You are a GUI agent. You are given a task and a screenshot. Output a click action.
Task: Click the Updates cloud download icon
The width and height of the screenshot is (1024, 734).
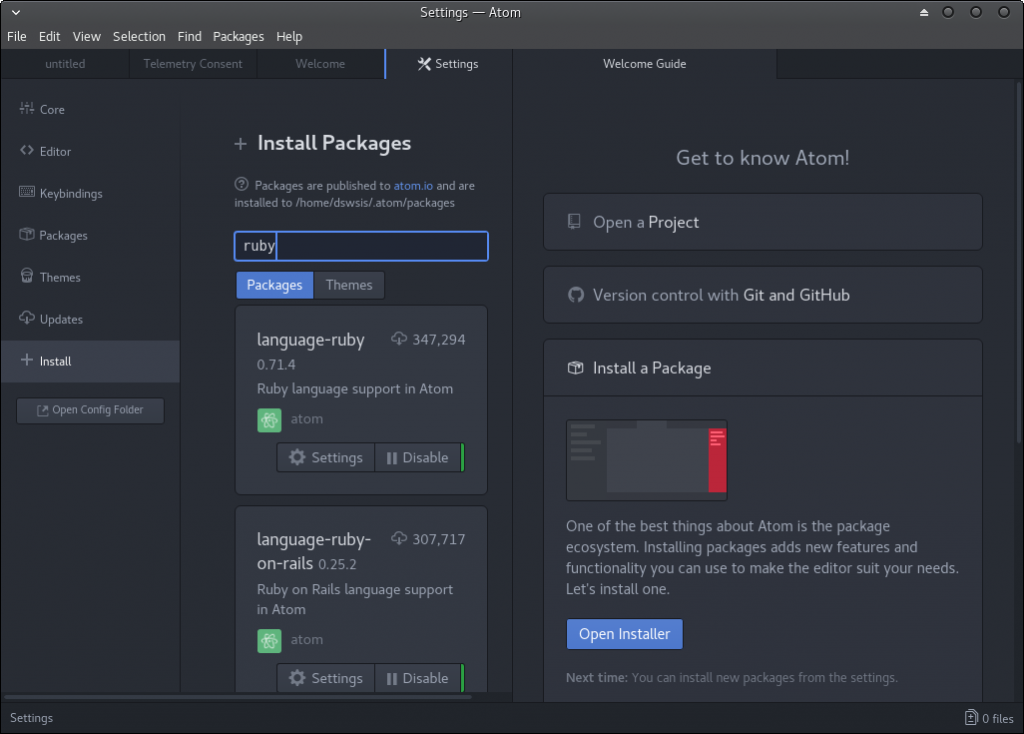(27, 319)
